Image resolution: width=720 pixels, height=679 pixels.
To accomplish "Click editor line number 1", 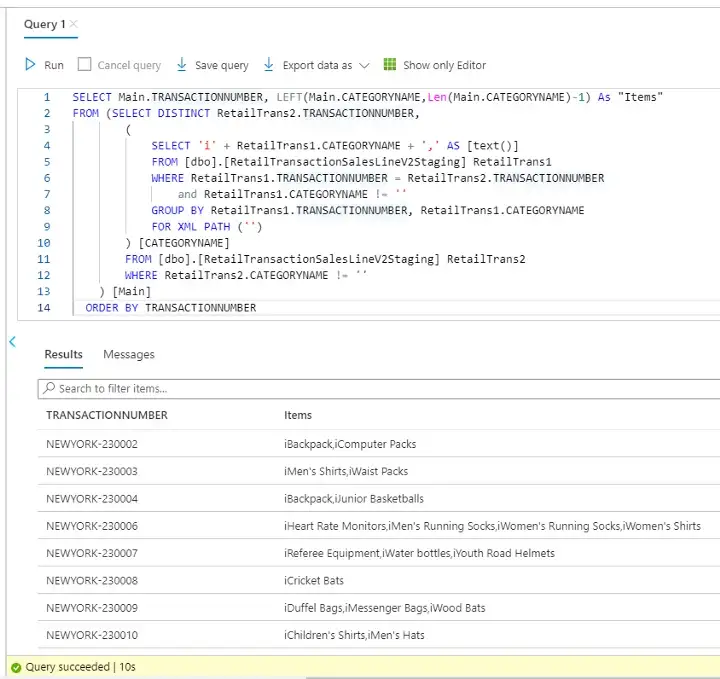I will 47,97.
